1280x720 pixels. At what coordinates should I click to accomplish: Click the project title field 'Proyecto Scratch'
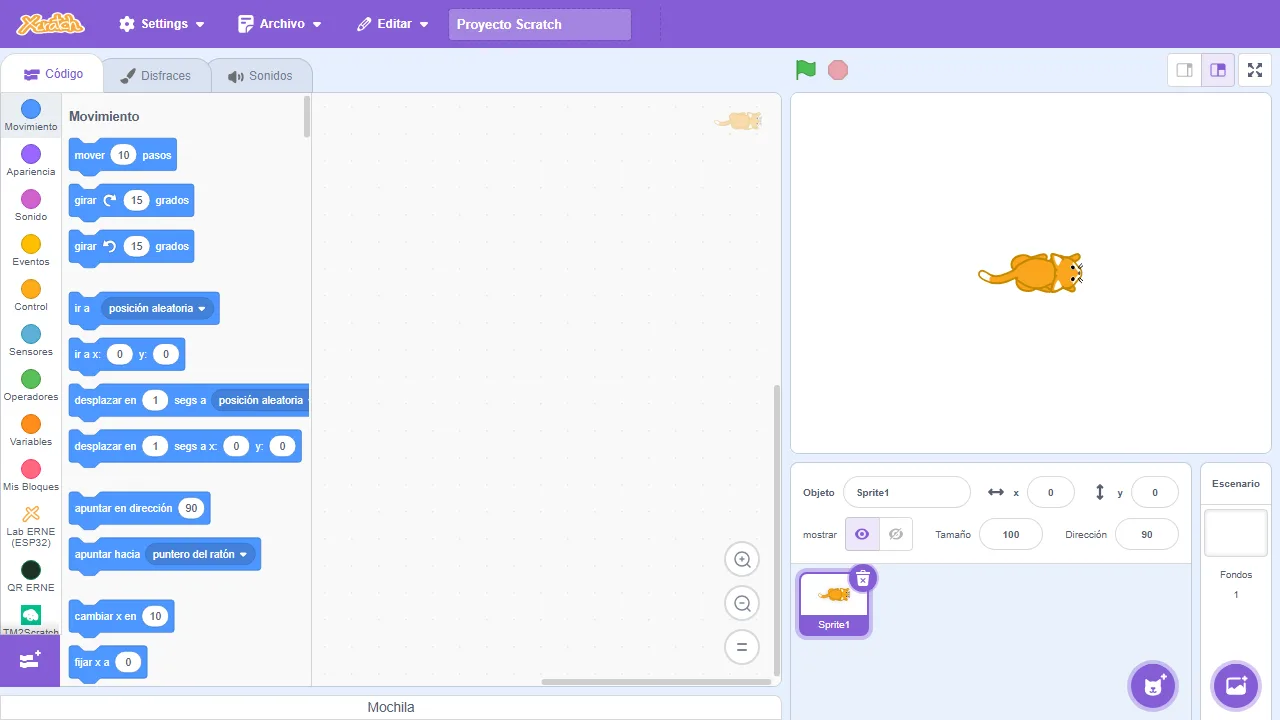540,24
